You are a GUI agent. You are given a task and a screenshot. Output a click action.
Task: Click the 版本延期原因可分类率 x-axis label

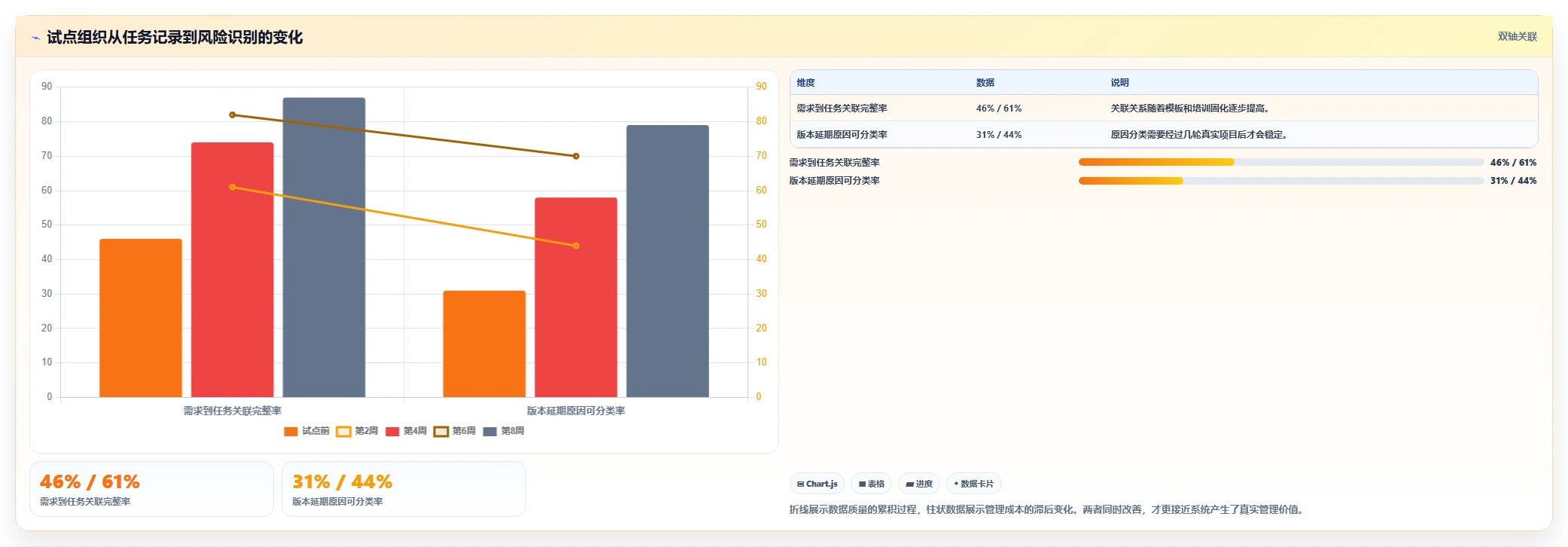576,411
